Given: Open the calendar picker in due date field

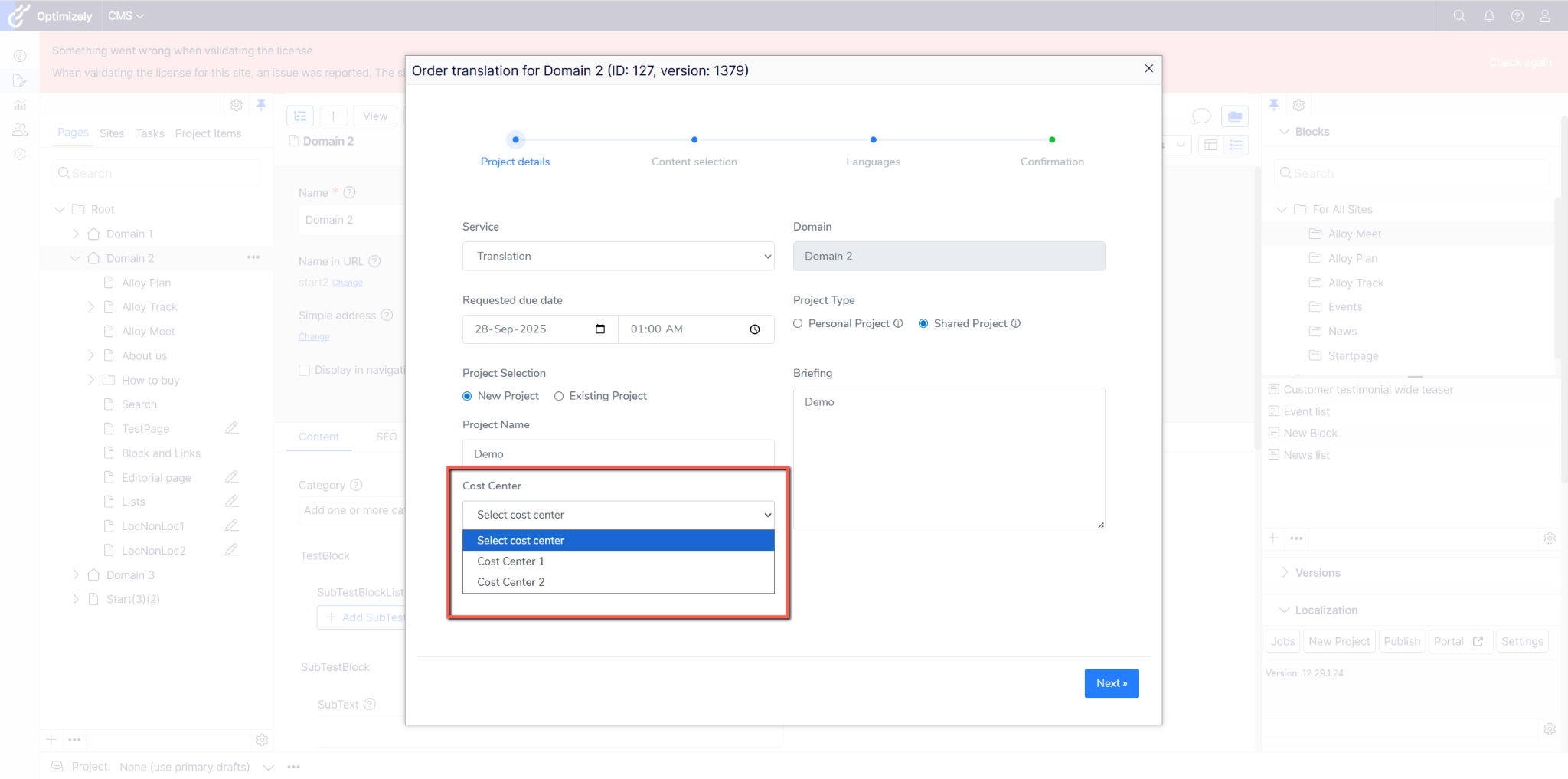Looking at the screenshot, I should tap(600, 329).
